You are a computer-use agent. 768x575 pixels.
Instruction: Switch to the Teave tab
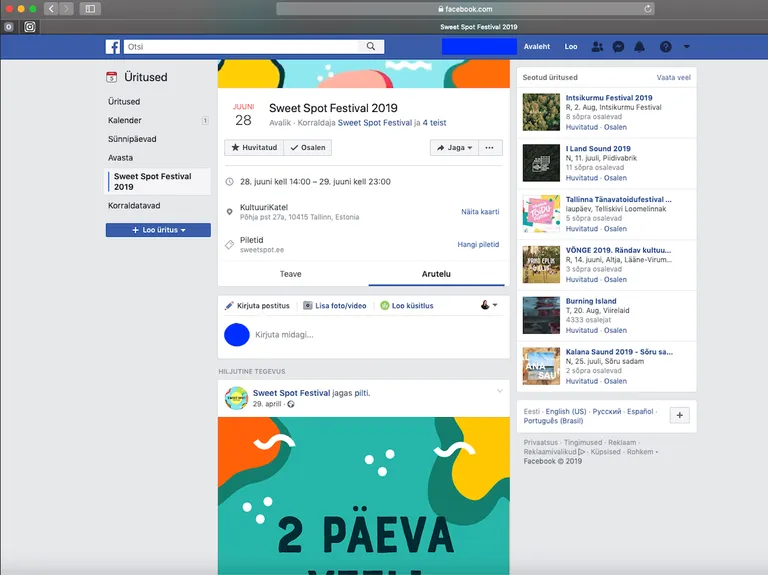pos(290,274)
